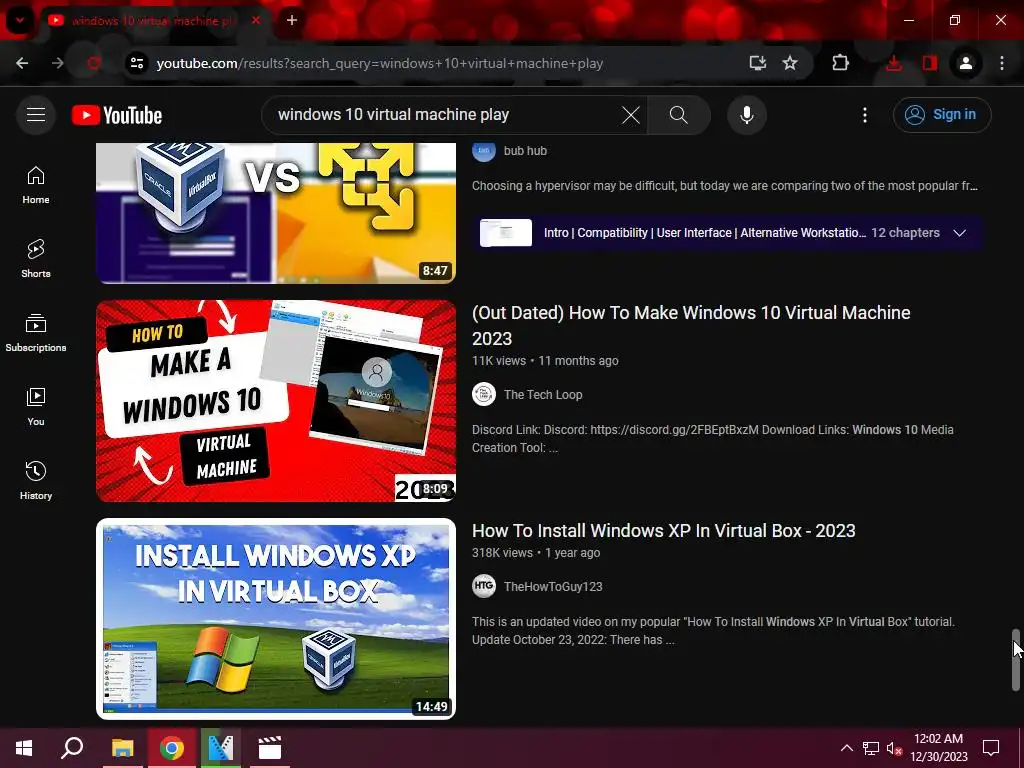Click TheHowToGuy123 channel avatar
The height and width of the screenshot is (768, 1024).
[484, 586]
